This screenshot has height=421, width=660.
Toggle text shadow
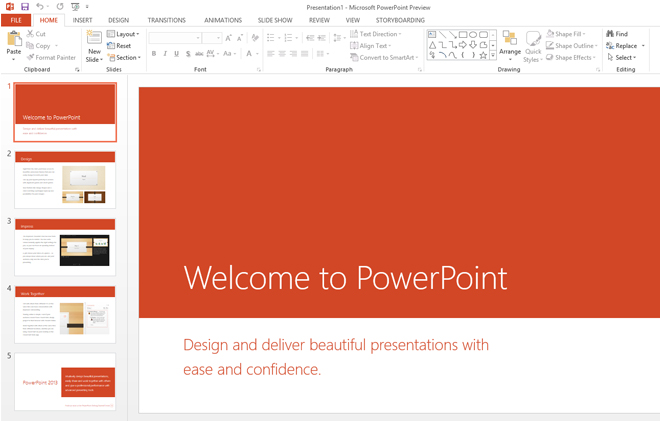pyautogui.click(x=188, y=53)
